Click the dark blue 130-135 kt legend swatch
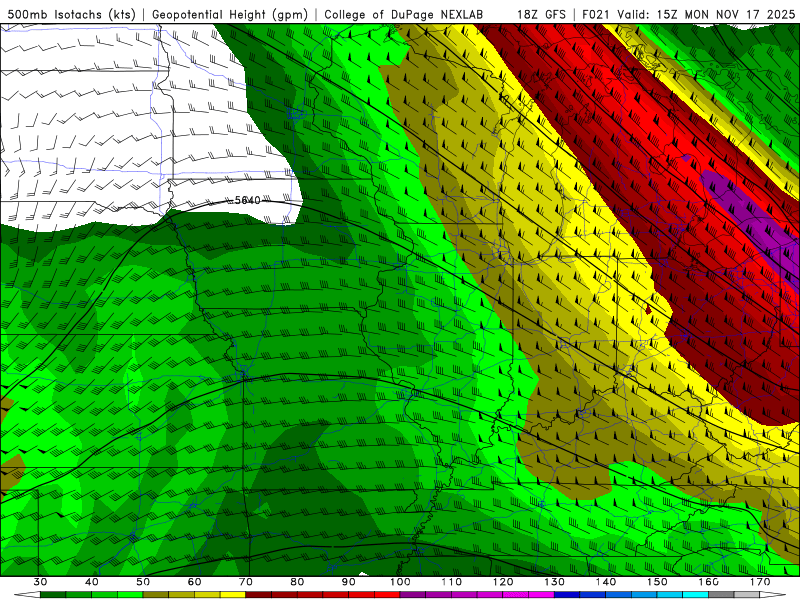800x600 pixels. (x=567, y=595)
